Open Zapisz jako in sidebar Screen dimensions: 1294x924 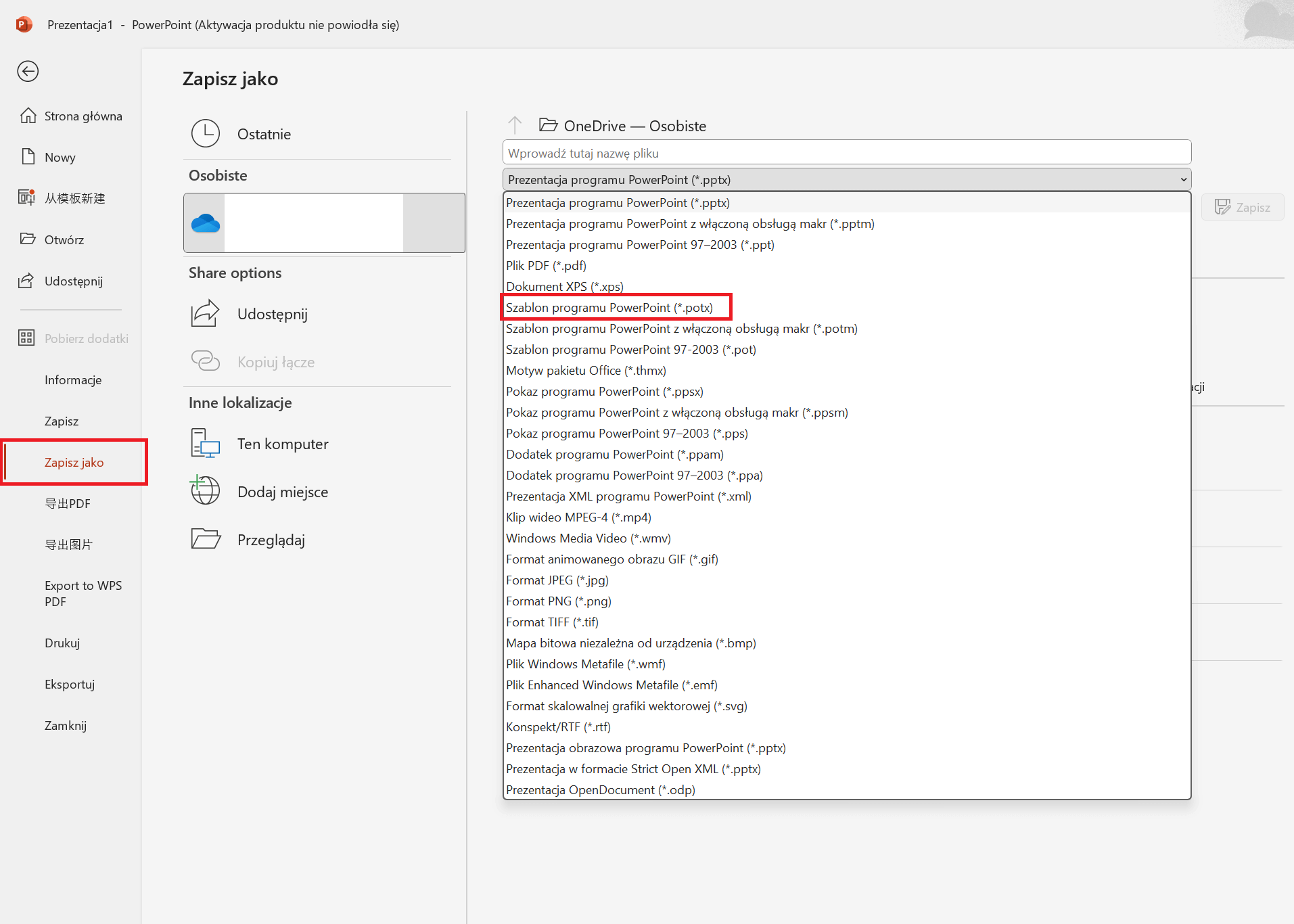click(74, 463)
